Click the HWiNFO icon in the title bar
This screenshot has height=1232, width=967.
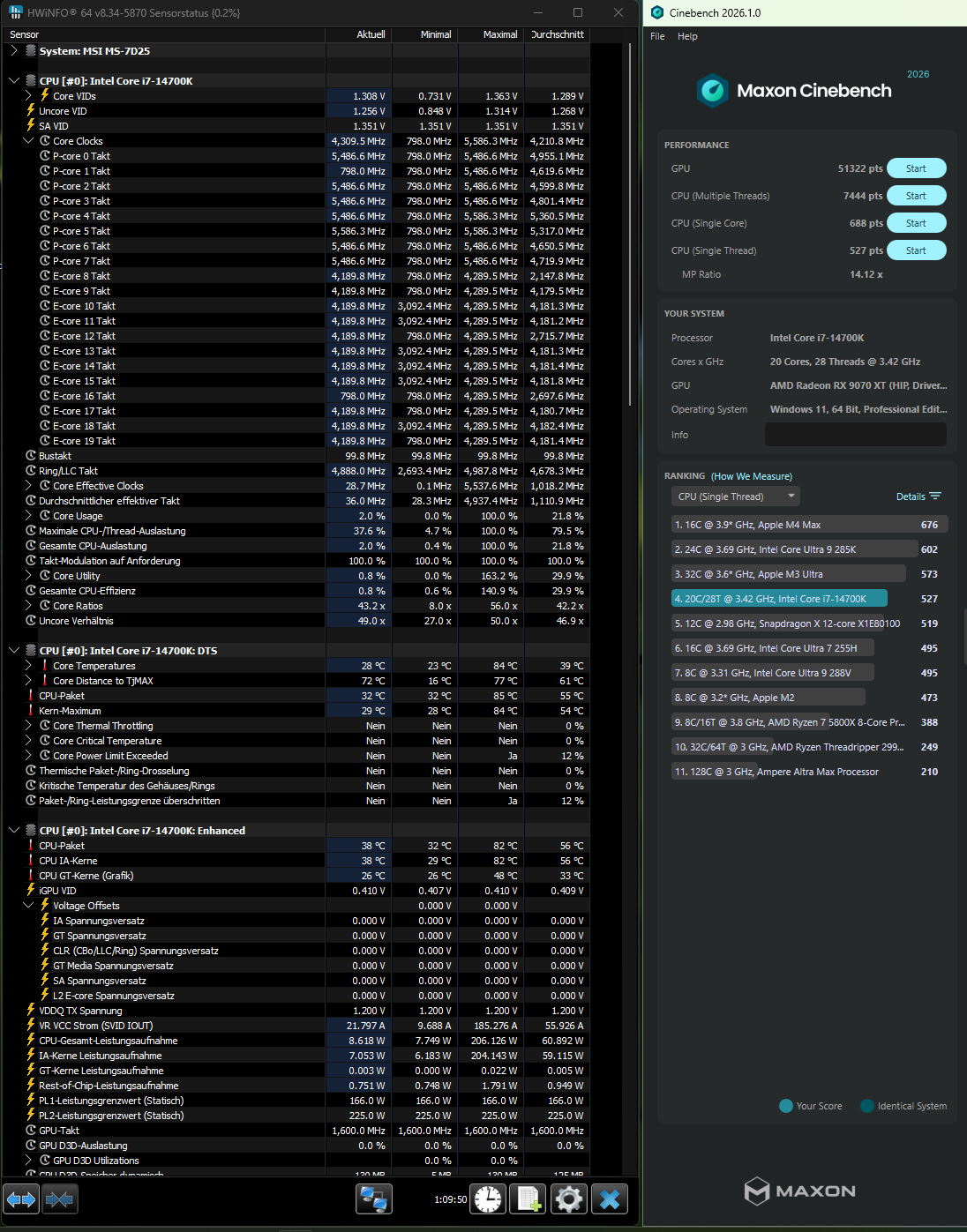pyautogui.click(x=14, y=13)
